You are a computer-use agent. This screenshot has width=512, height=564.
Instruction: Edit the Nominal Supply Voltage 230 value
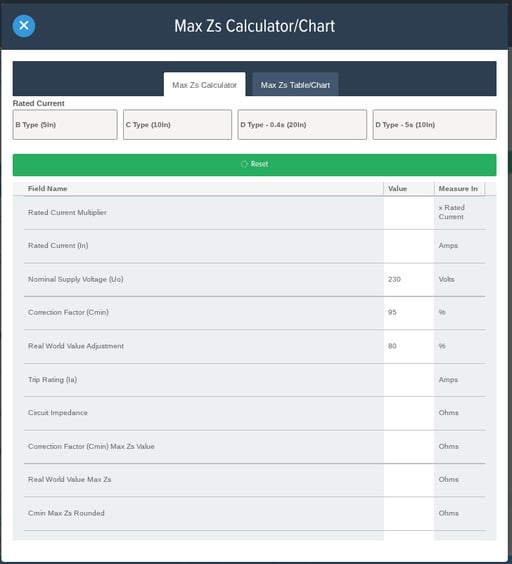(409, 279)
